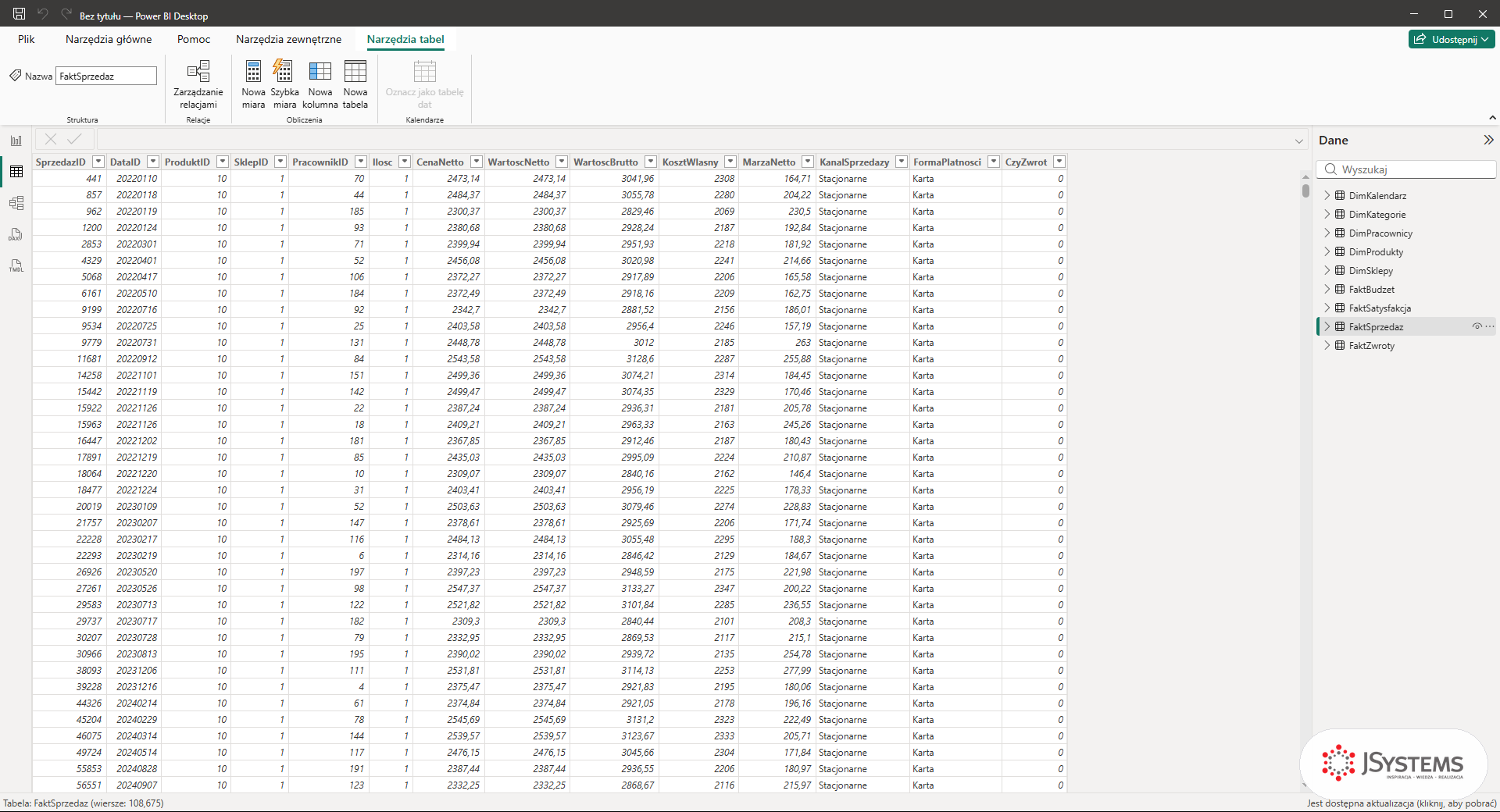The height and width of the screenshot is (812, 1500).
Task: Expand the formula bar with chevron
Action: click(1299, 141)
